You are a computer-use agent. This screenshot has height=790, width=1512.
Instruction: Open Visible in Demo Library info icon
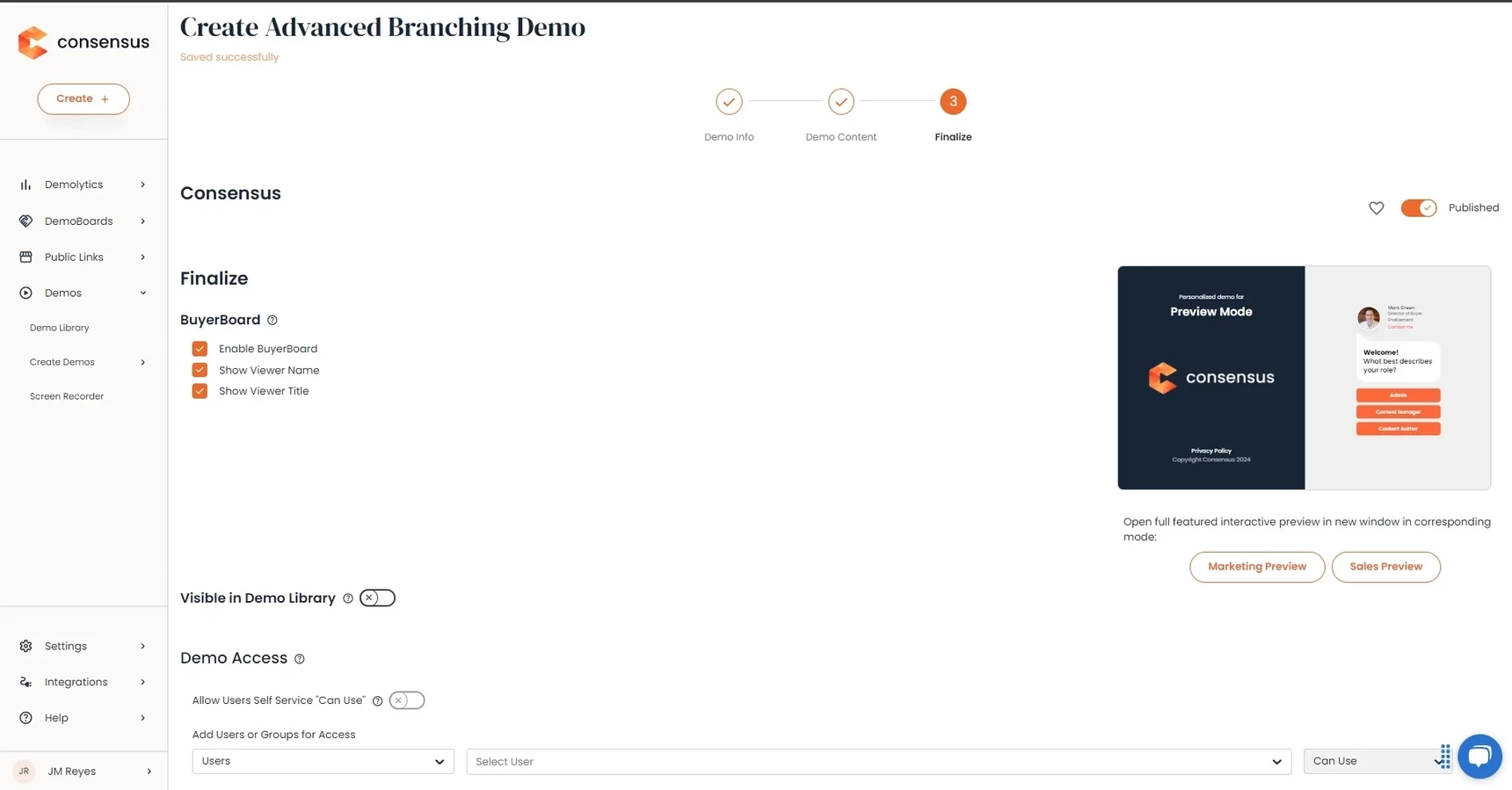pyautogui.click(x=348, y=598)
